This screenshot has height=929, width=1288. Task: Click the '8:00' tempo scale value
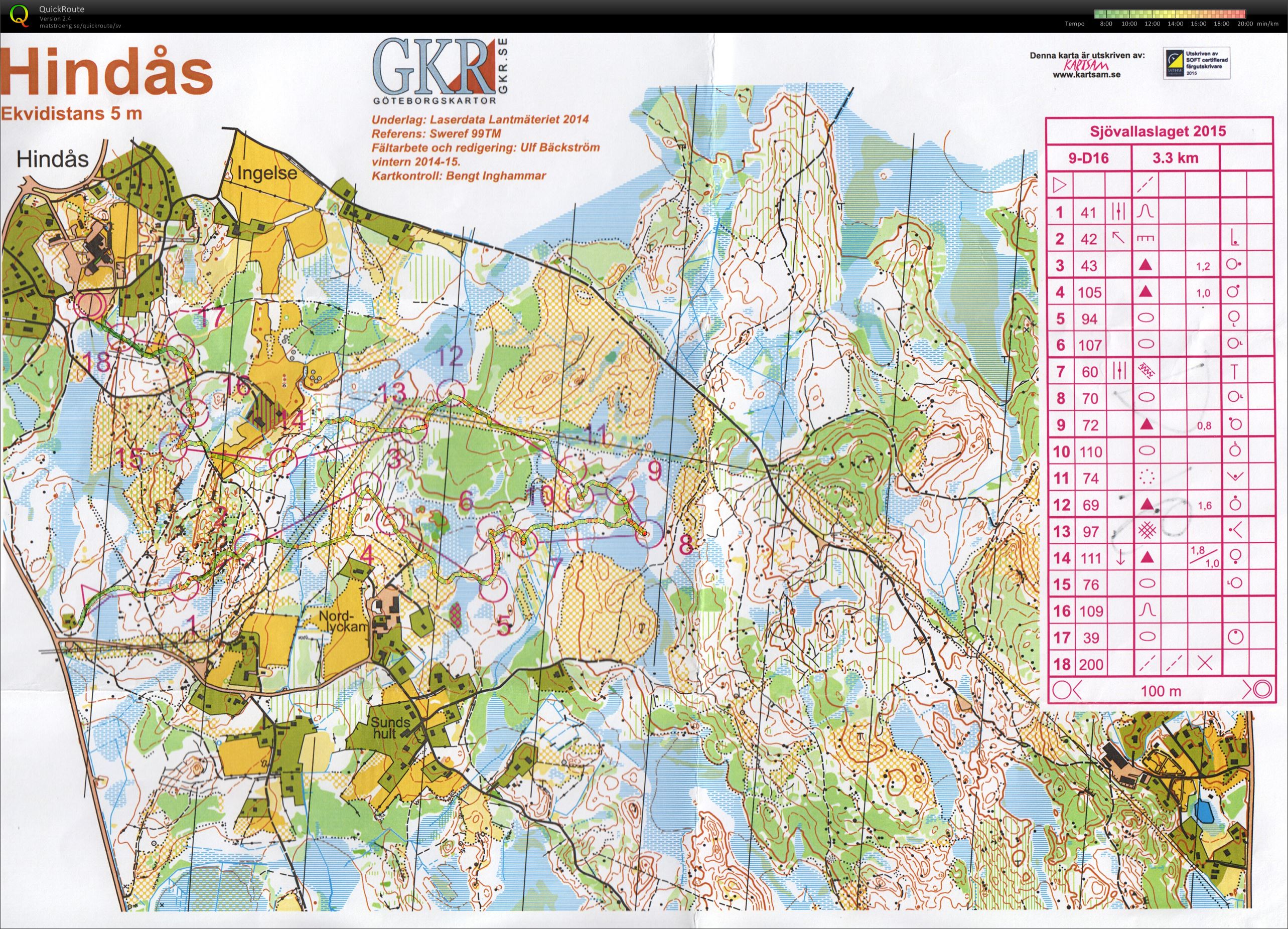[x=1106, y=24]
